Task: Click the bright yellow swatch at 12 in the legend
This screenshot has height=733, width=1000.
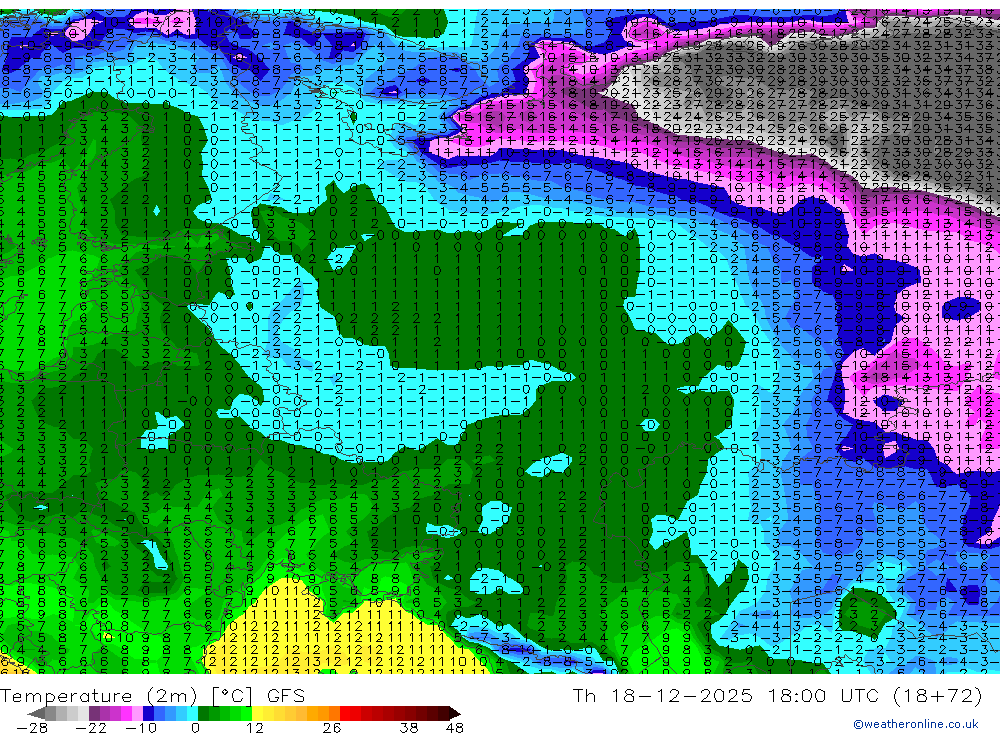Action: click(258, 714)
